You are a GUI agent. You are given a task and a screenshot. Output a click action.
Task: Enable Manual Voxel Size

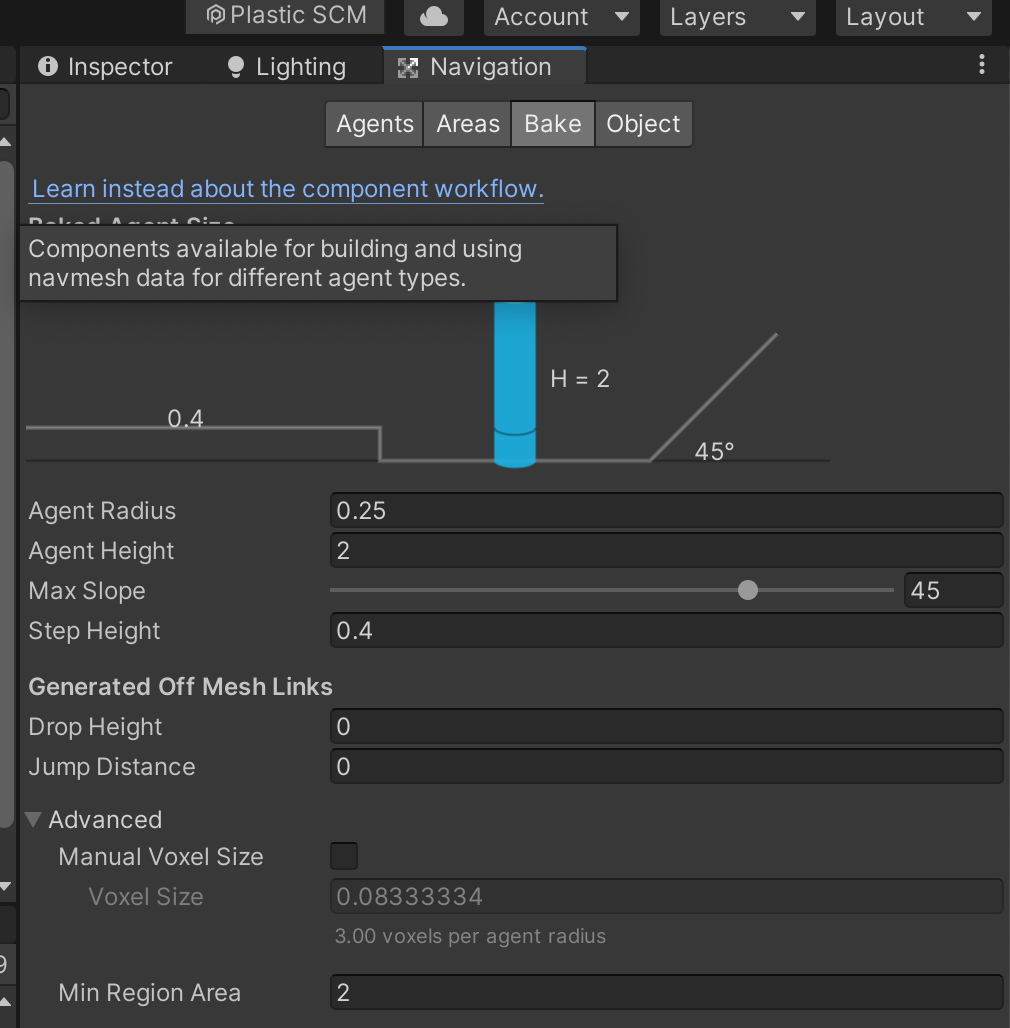(344, 856)
